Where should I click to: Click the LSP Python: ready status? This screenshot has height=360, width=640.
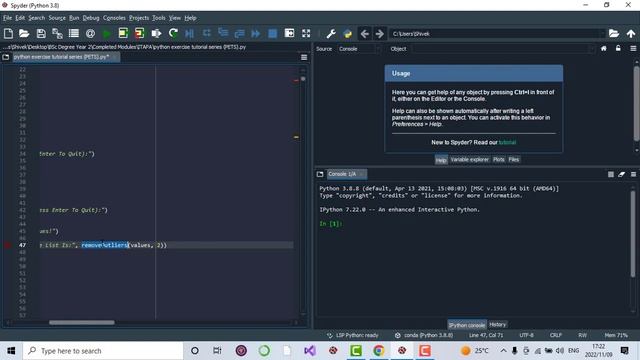[353, 335]
